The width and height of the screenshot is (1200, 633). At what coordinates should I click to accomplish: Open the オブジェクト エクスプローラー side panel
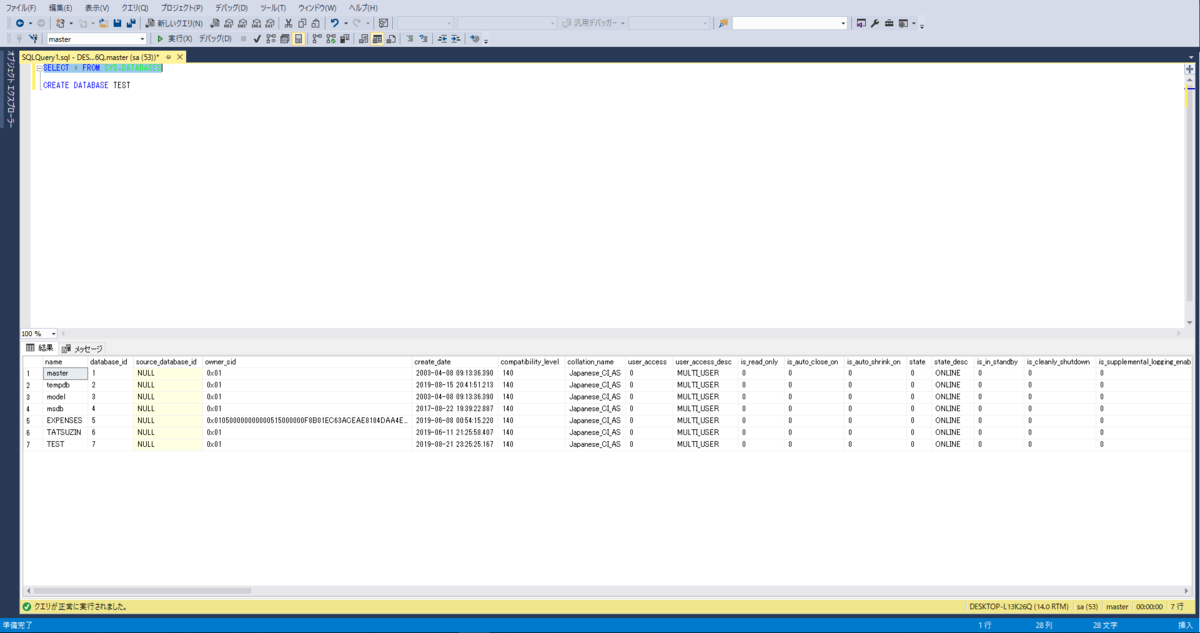[x=10, y=90]
